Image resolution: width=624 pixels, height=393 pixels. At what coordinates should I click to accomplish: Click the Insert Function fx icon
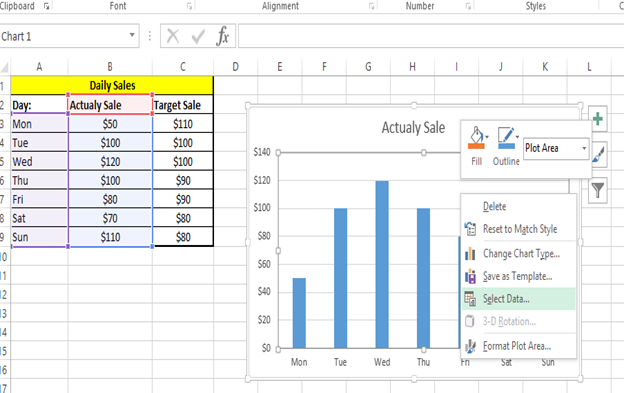coord(222,36)
